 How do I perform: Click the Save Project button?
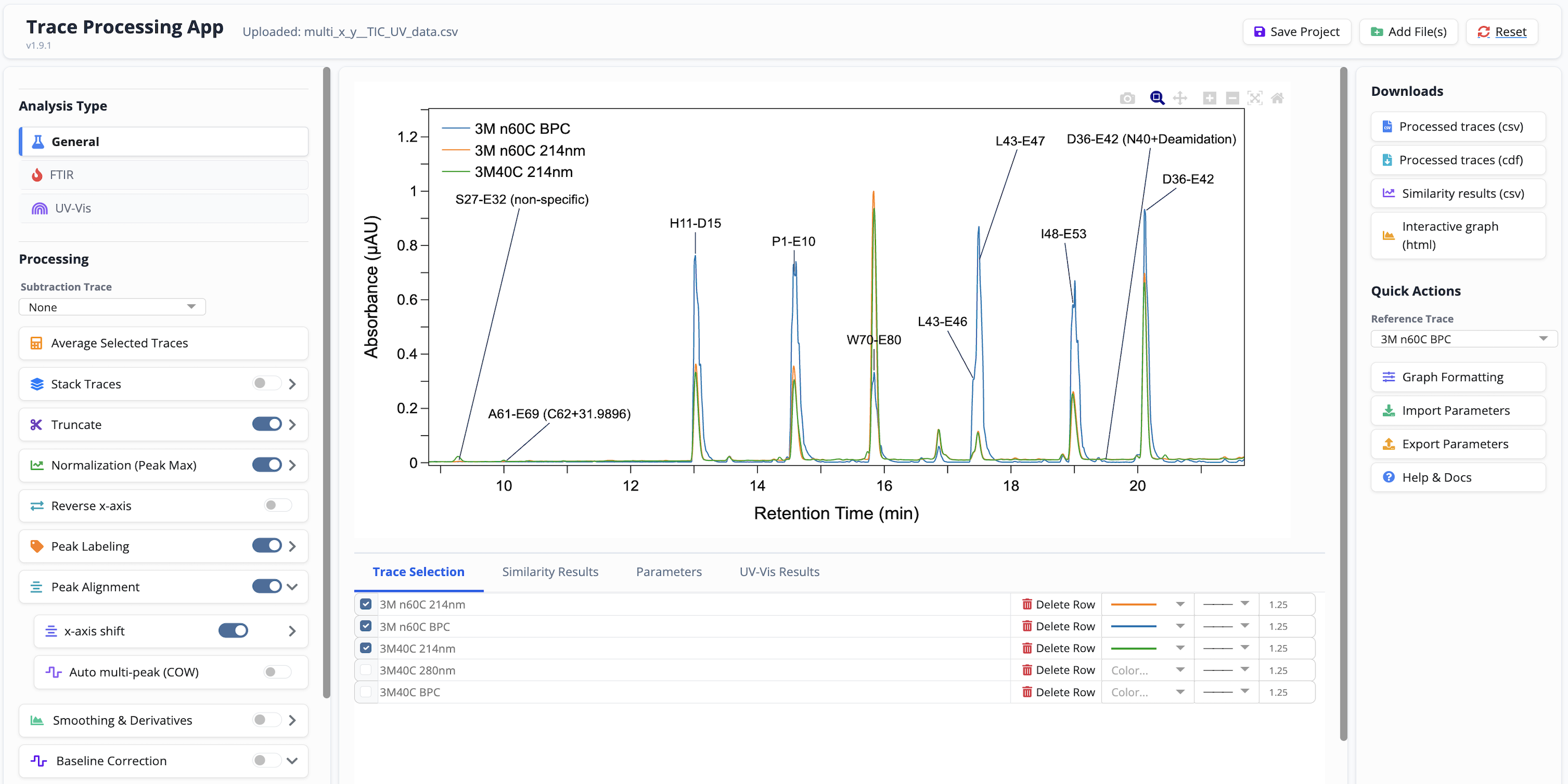pyautogui.click(x=1296, y=32)
